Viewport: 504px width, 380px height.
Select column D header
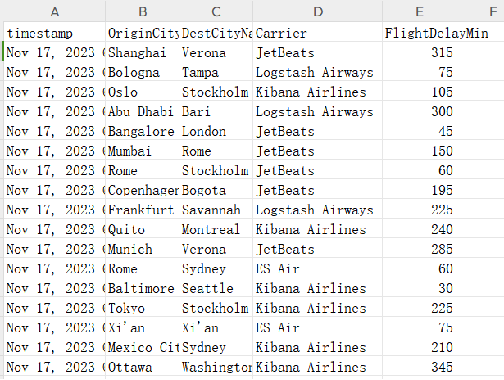tap(318, 12)
